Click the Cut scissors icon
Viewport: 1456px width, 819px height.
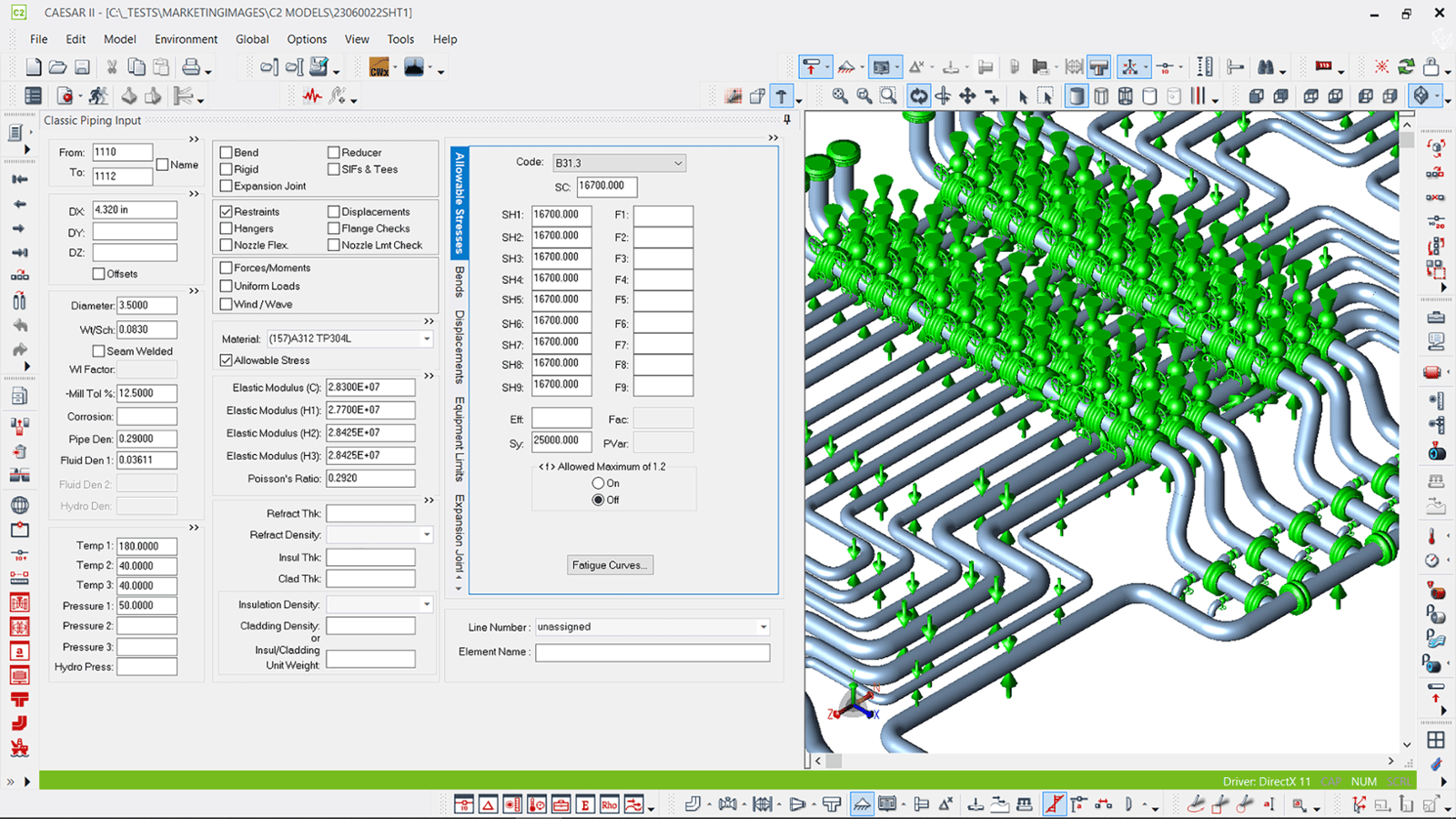pos(112,67)
